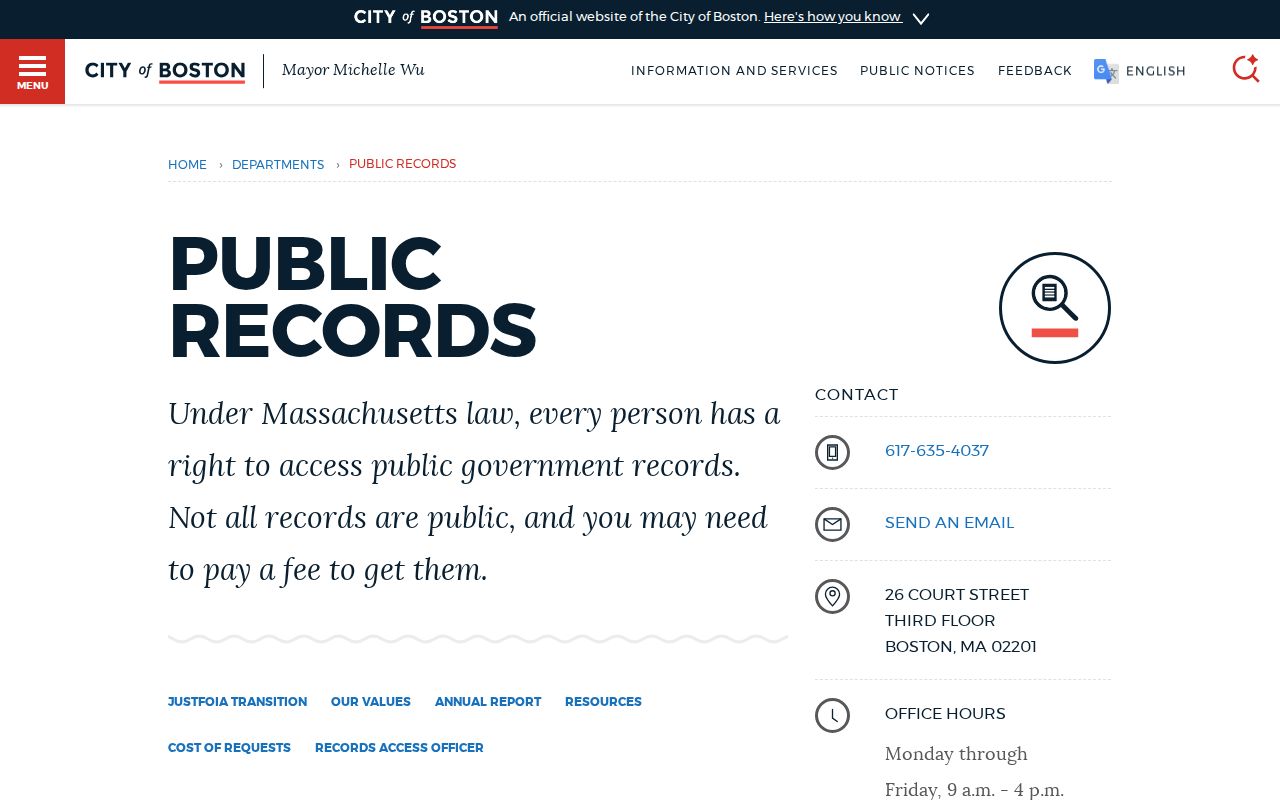
Task: Click the Google Translate icon
Action: (1106, 71)
